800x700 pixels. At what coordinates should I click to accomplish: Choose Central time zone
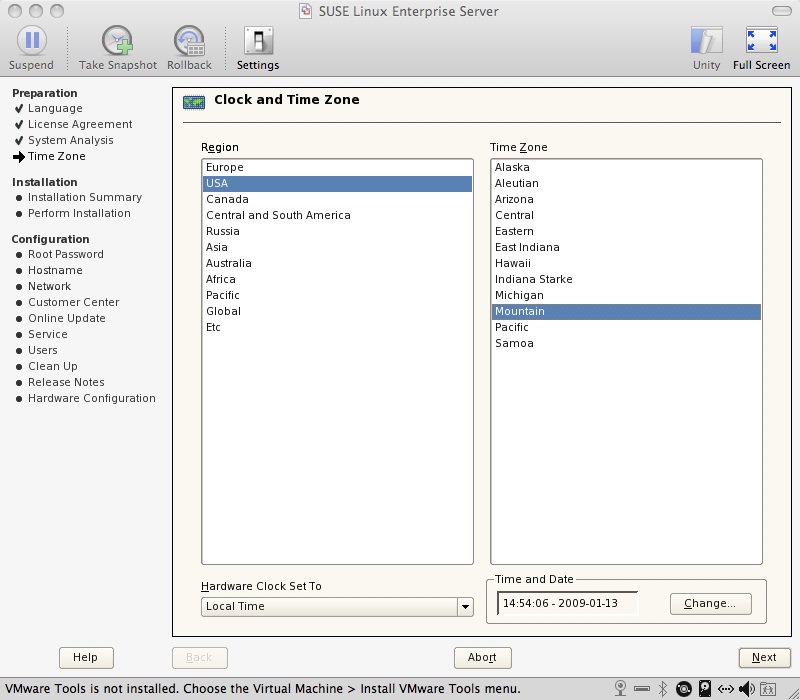coord(626,215)
